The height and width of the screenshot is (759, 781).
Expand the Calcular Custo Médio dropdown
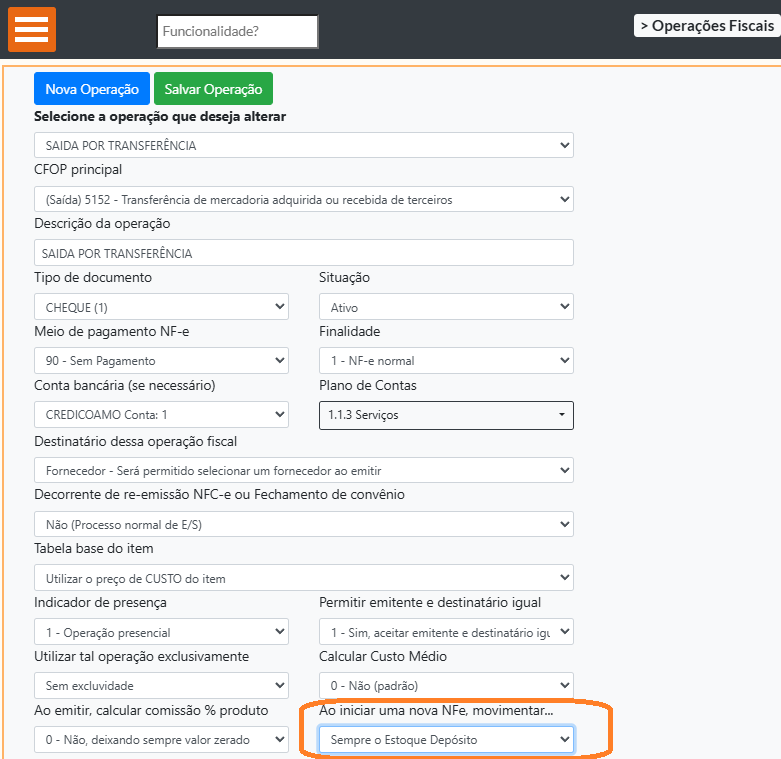coord(446,686)
